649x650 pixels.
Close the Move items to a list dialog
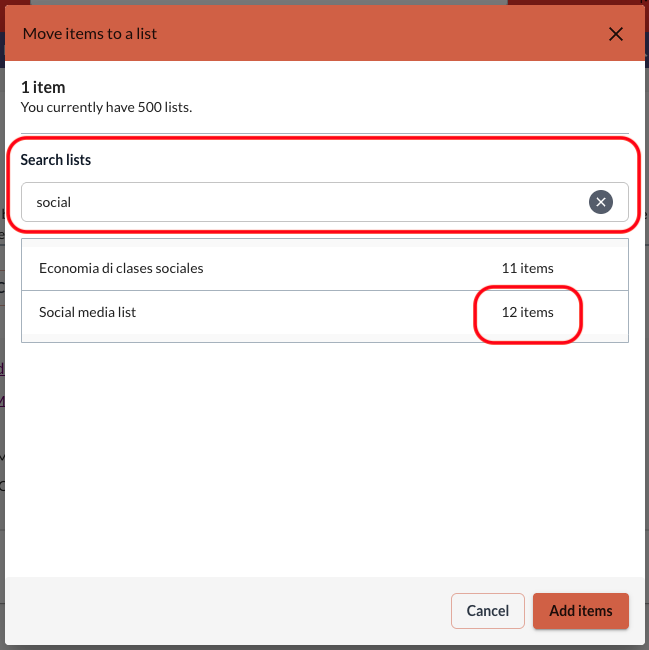(615, 34)
